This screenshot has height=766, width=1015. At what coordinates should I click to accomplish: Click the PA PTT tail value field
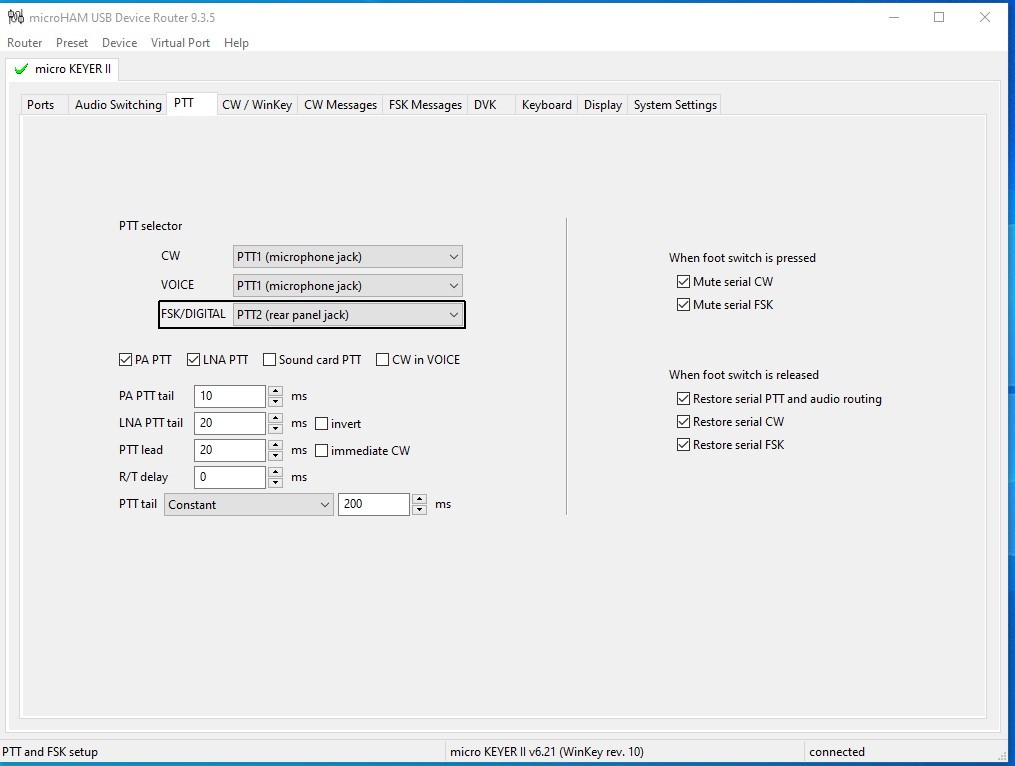click(230, 396)
